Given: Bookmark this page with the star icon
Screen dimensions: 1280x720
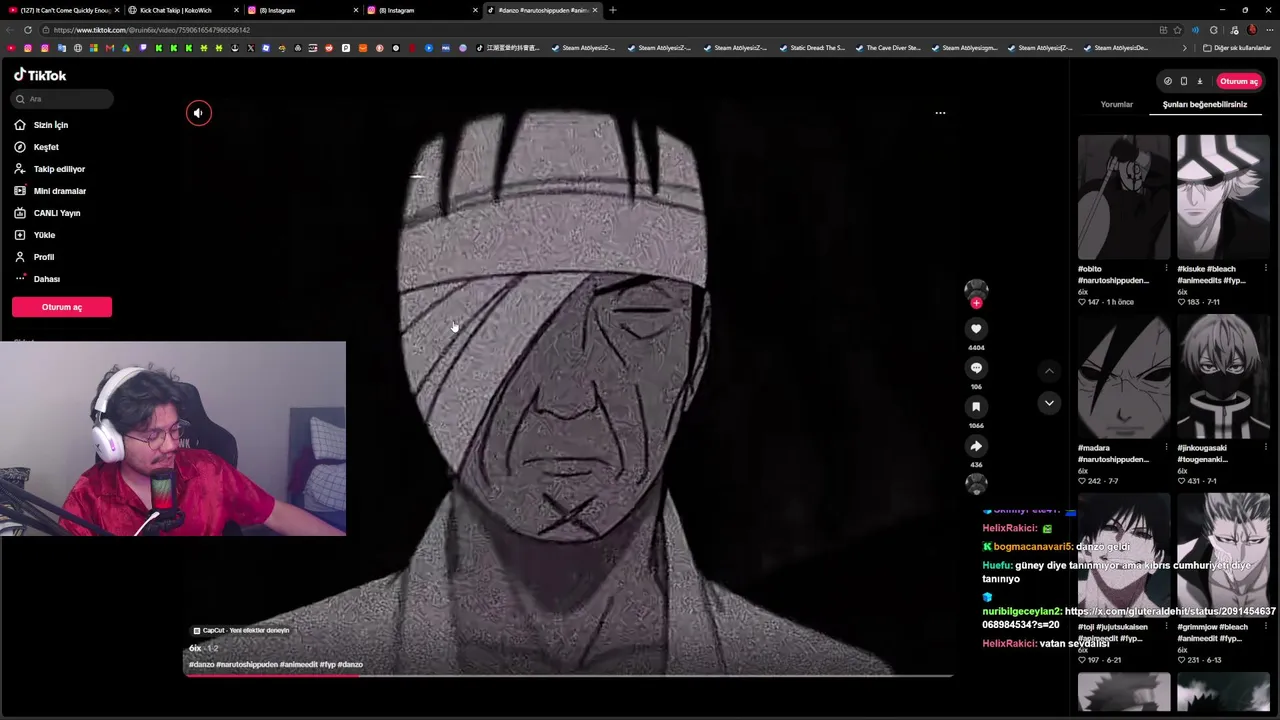Looking at the screenshot, I should tap(1177, 30).
